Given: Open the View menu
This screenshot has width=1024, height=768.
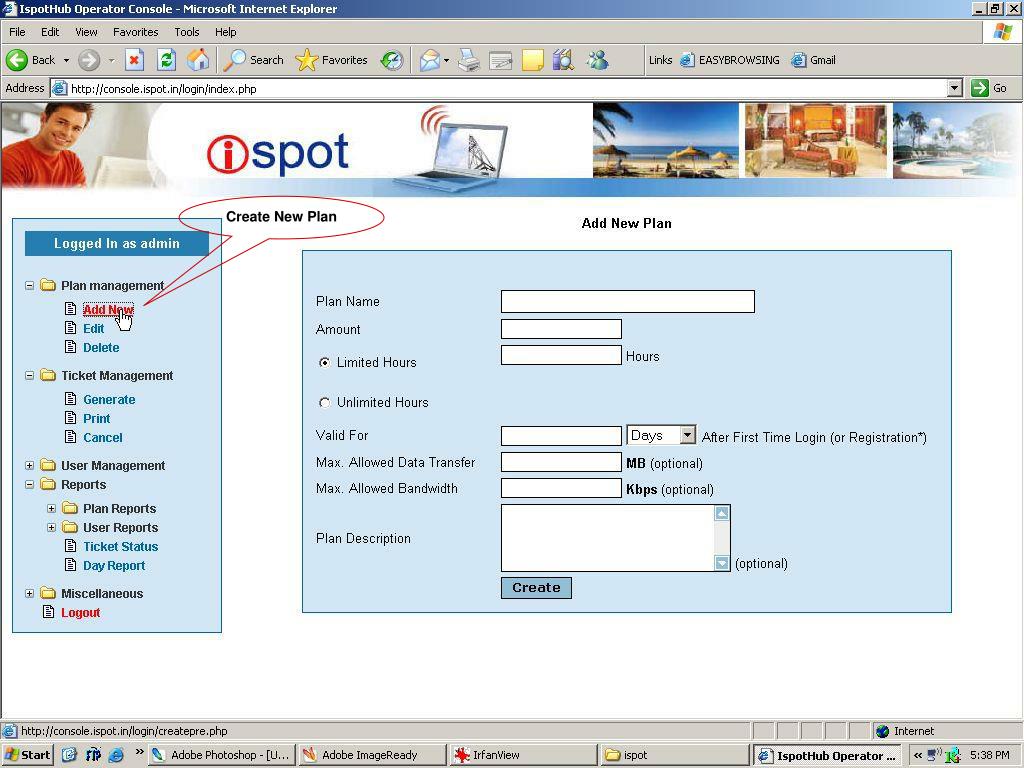Looking at the screenshot, I should pos(86,32).
